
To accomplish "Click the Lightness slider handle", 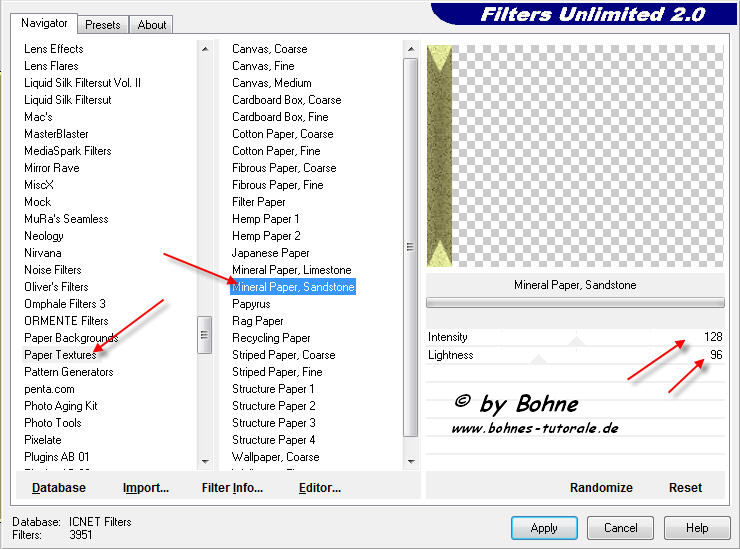I will coord(539,359).
